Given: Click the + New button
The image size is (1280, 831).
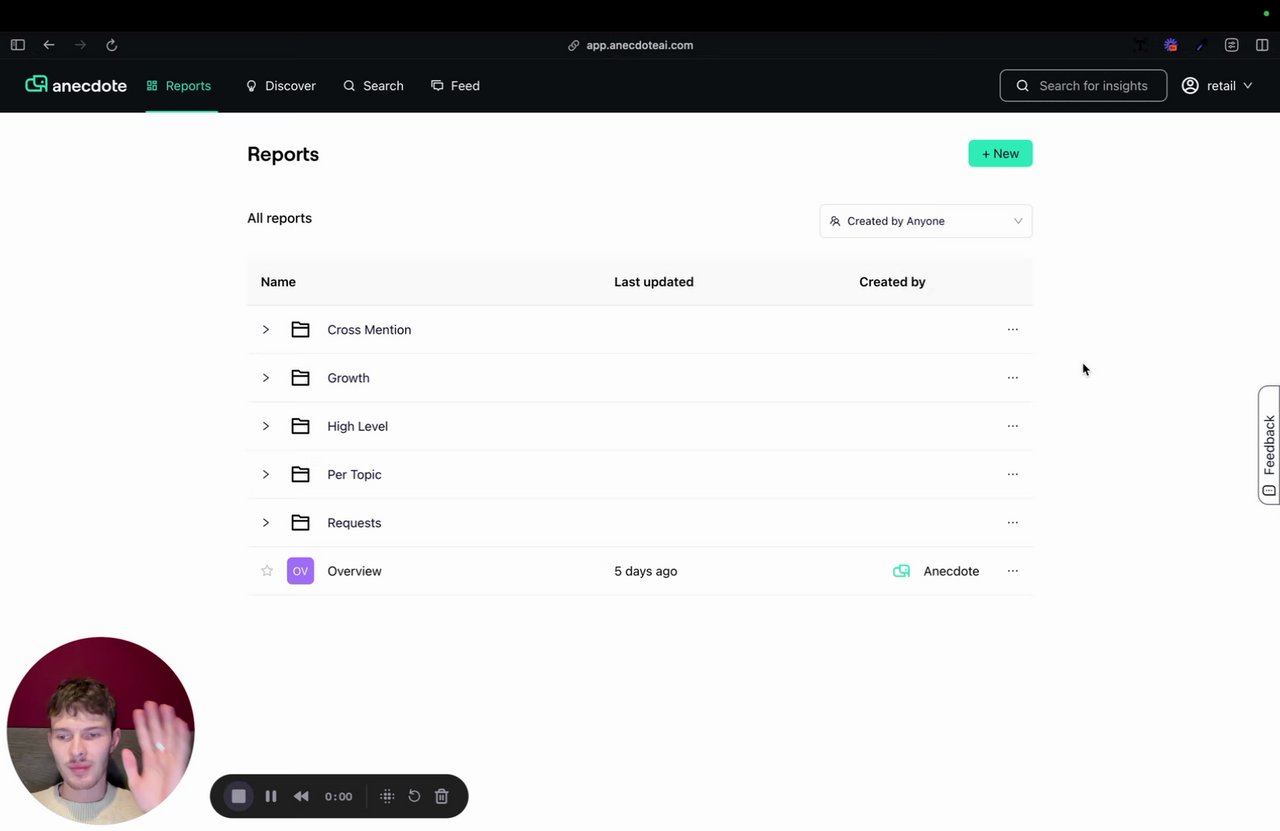Looking at the screenshot, I should click(x=1000, y=153).
